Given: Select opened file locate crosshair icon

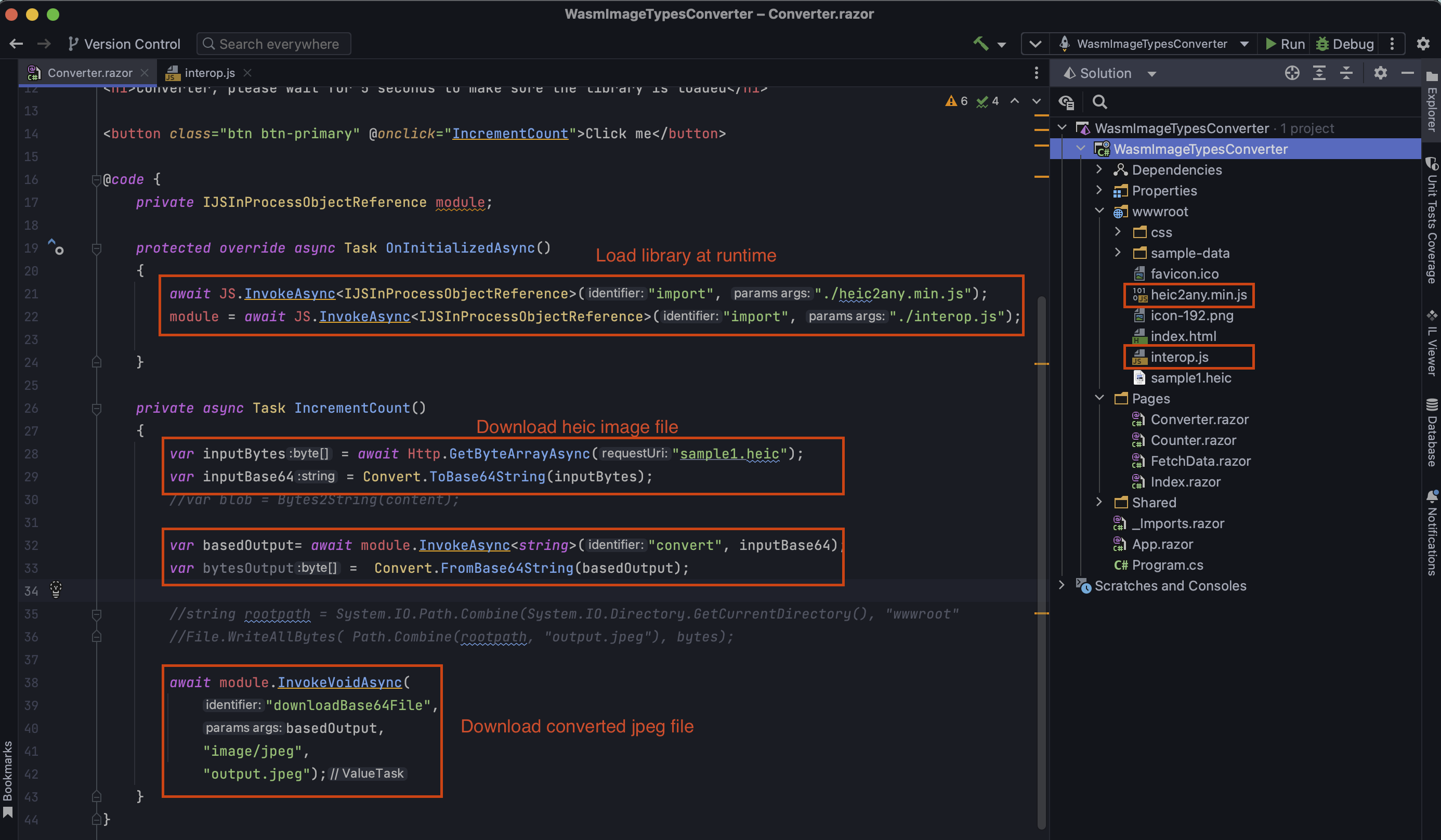Looking at the screenshot, I should tap(1292, 73).
